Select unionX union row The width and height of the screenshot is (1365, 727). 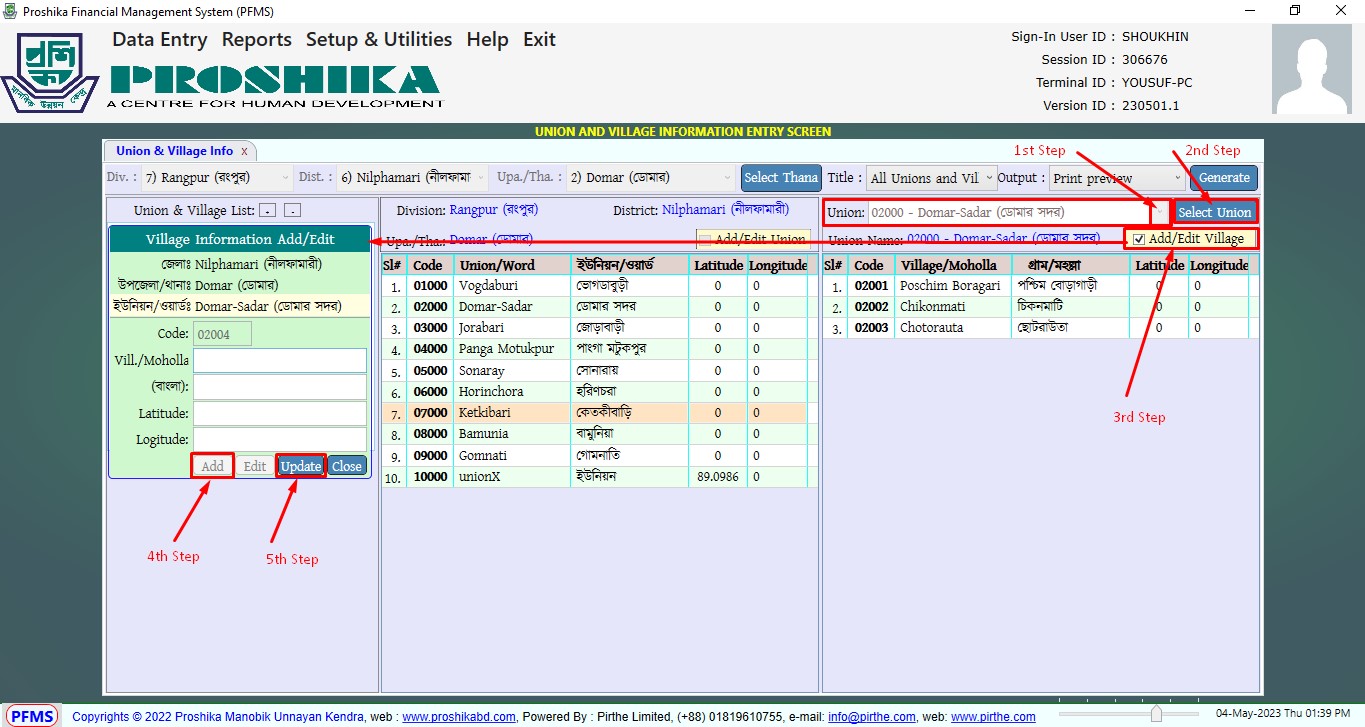click(594, 477)
